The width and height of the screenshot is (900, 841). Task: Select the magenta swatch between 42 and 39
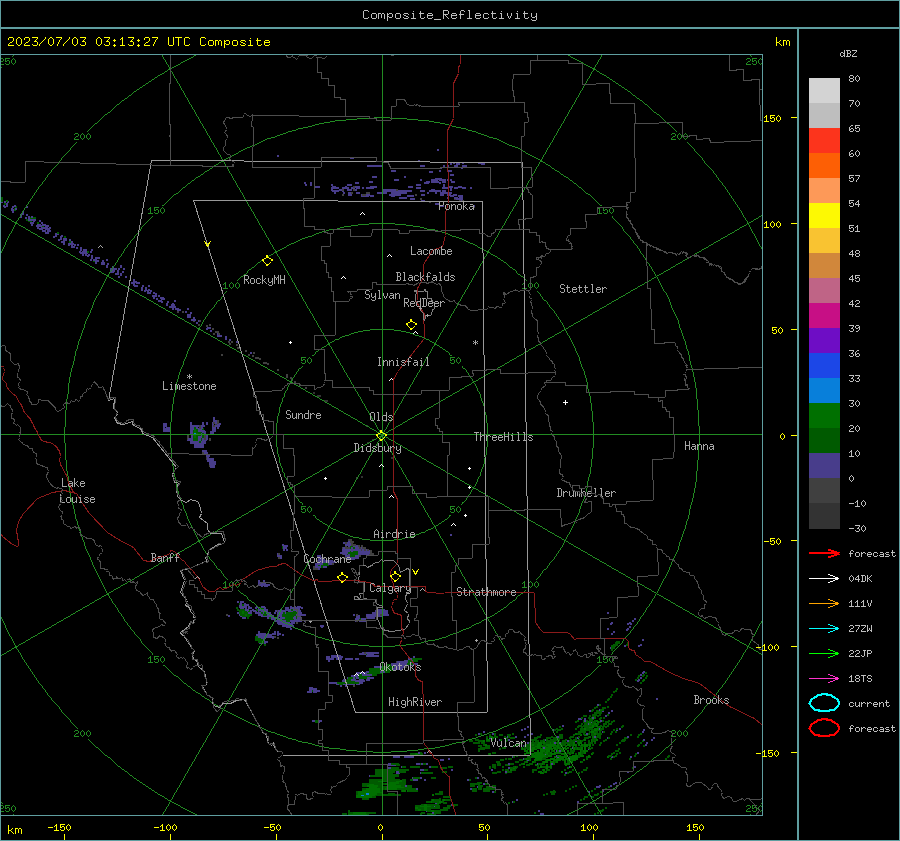824,316
